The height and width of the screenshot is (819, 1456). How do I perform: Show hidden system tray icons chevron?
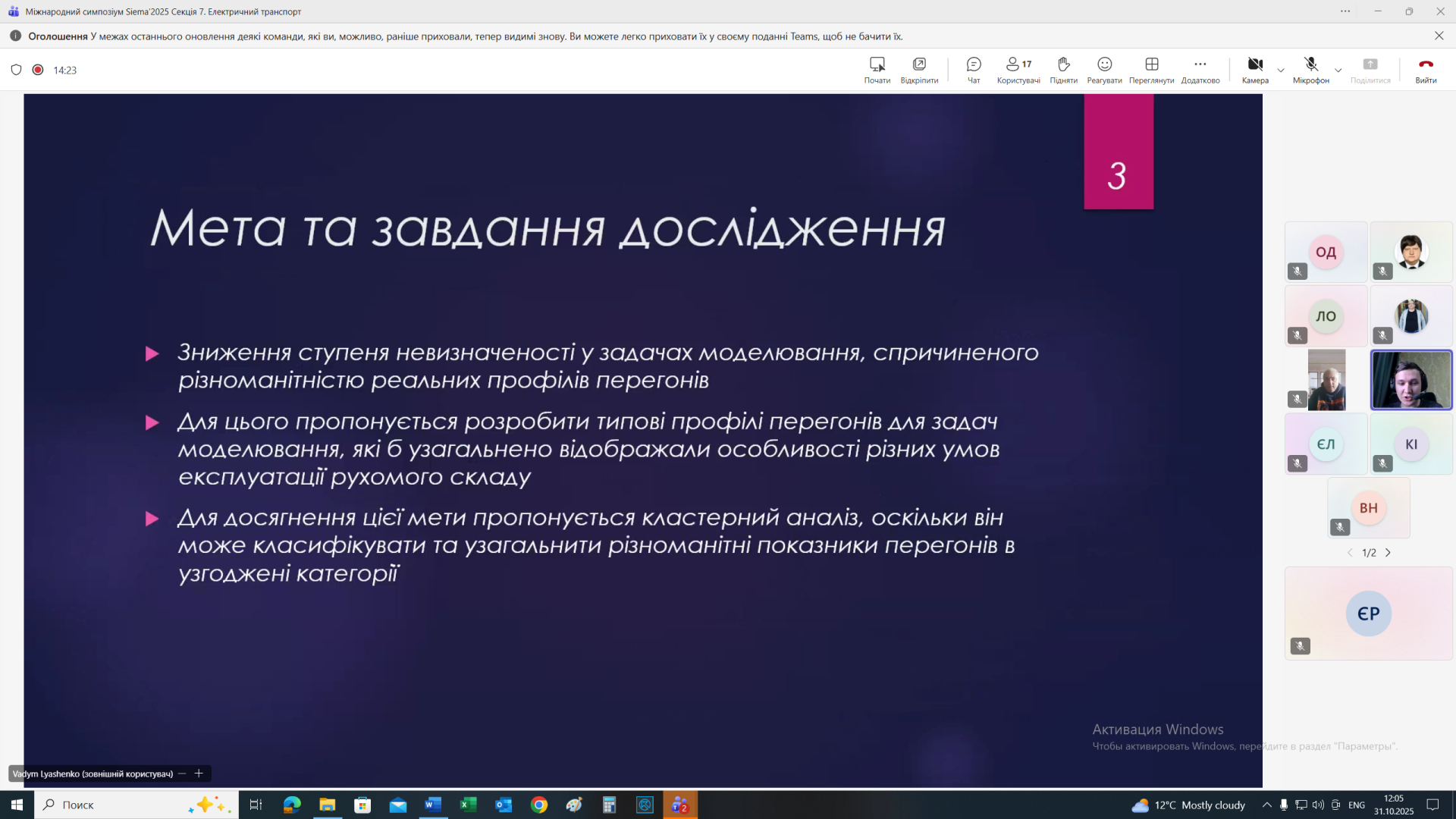pyautogui.click(x=1266, y=805)
